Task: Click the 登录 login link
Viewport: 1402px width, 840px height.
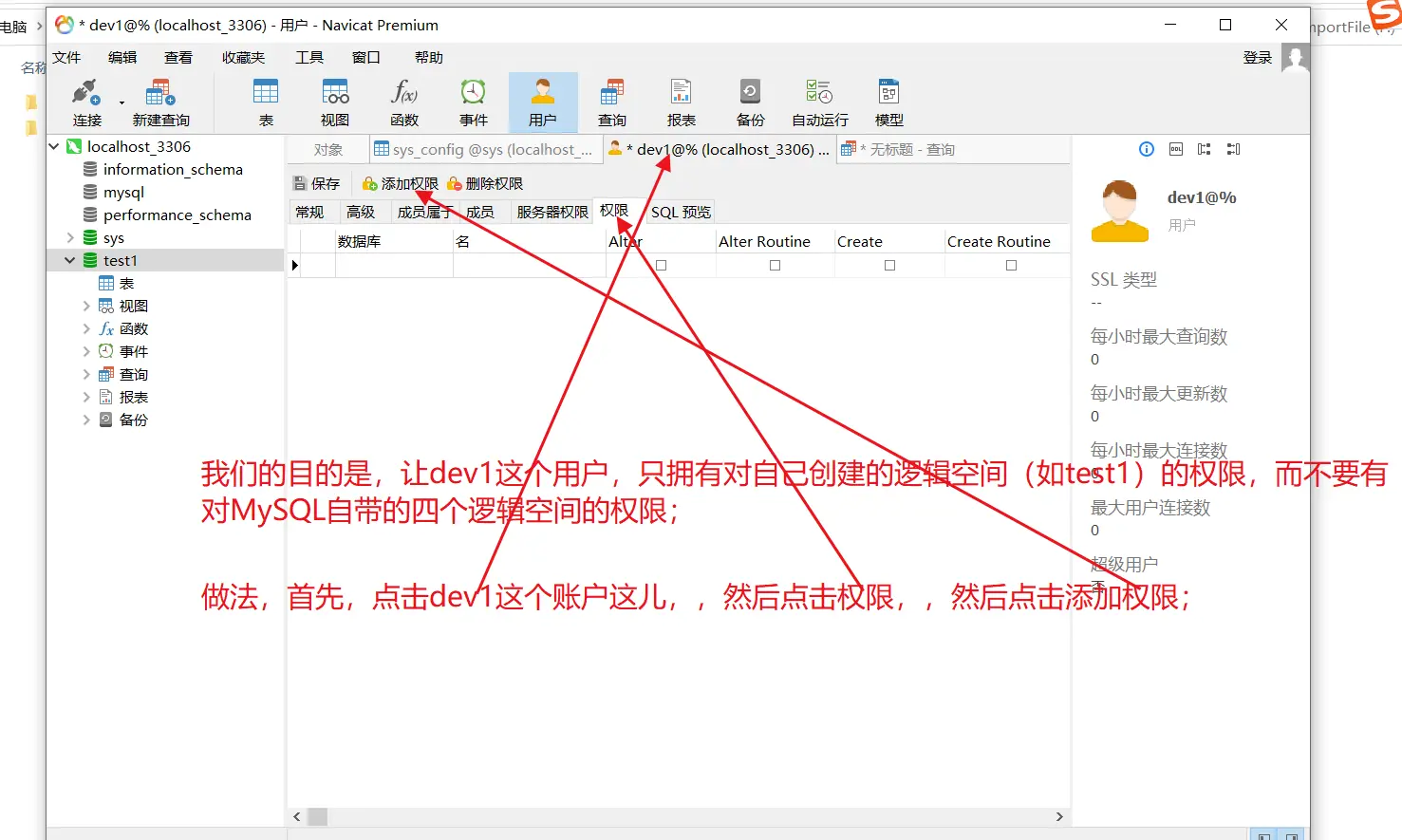Action: pos(1258,58)
